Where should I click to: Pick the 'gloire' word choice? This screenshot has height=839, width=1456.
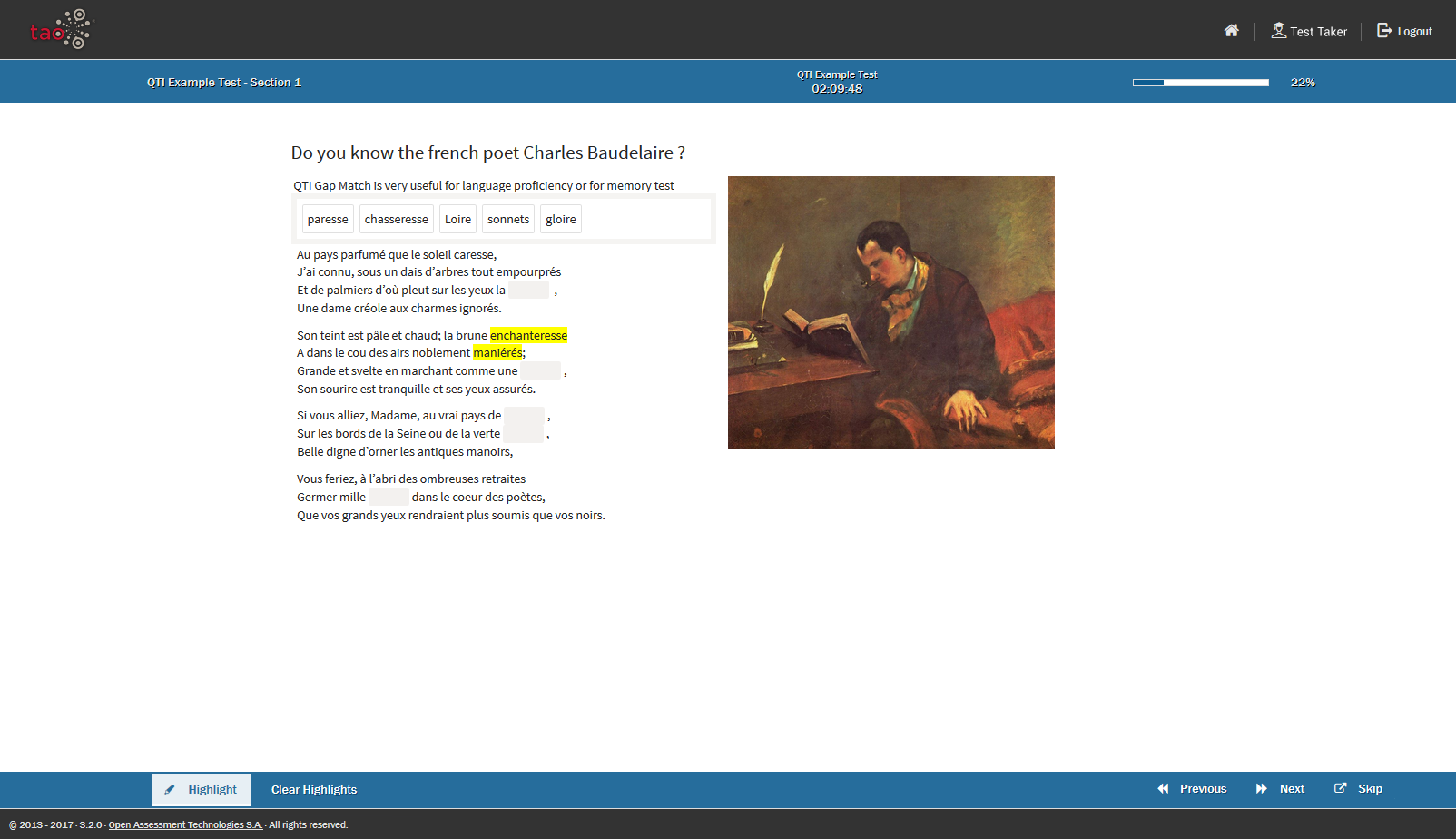561,220
